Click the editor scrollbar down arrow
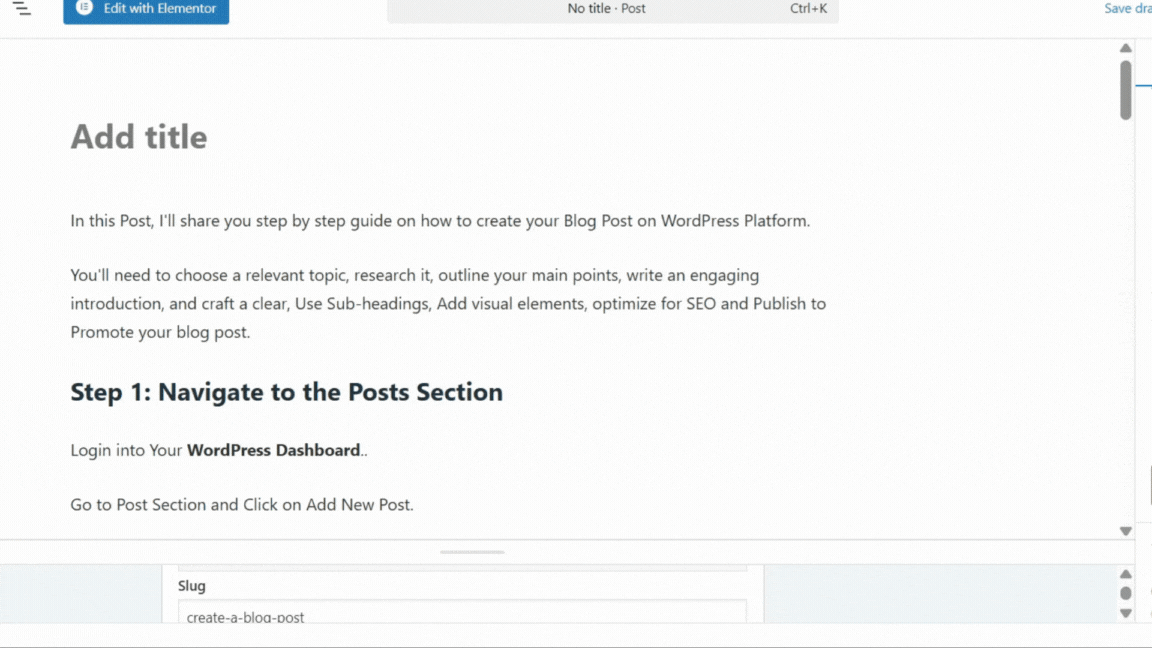The height and width of the screenshot is (648, 1152). (1126, 530)
